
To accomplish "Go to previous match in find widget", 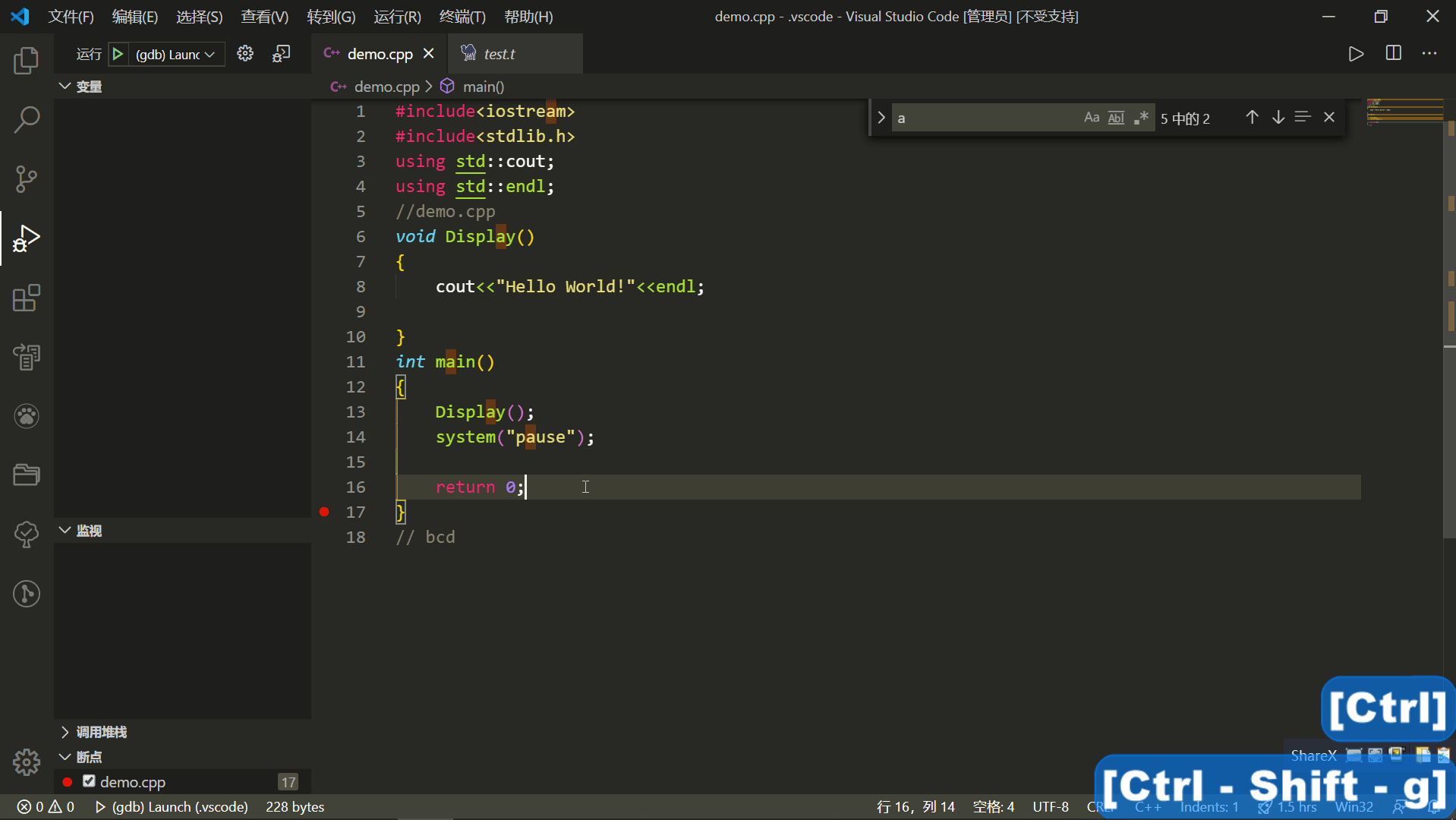I will click(x=1252, y=117).
